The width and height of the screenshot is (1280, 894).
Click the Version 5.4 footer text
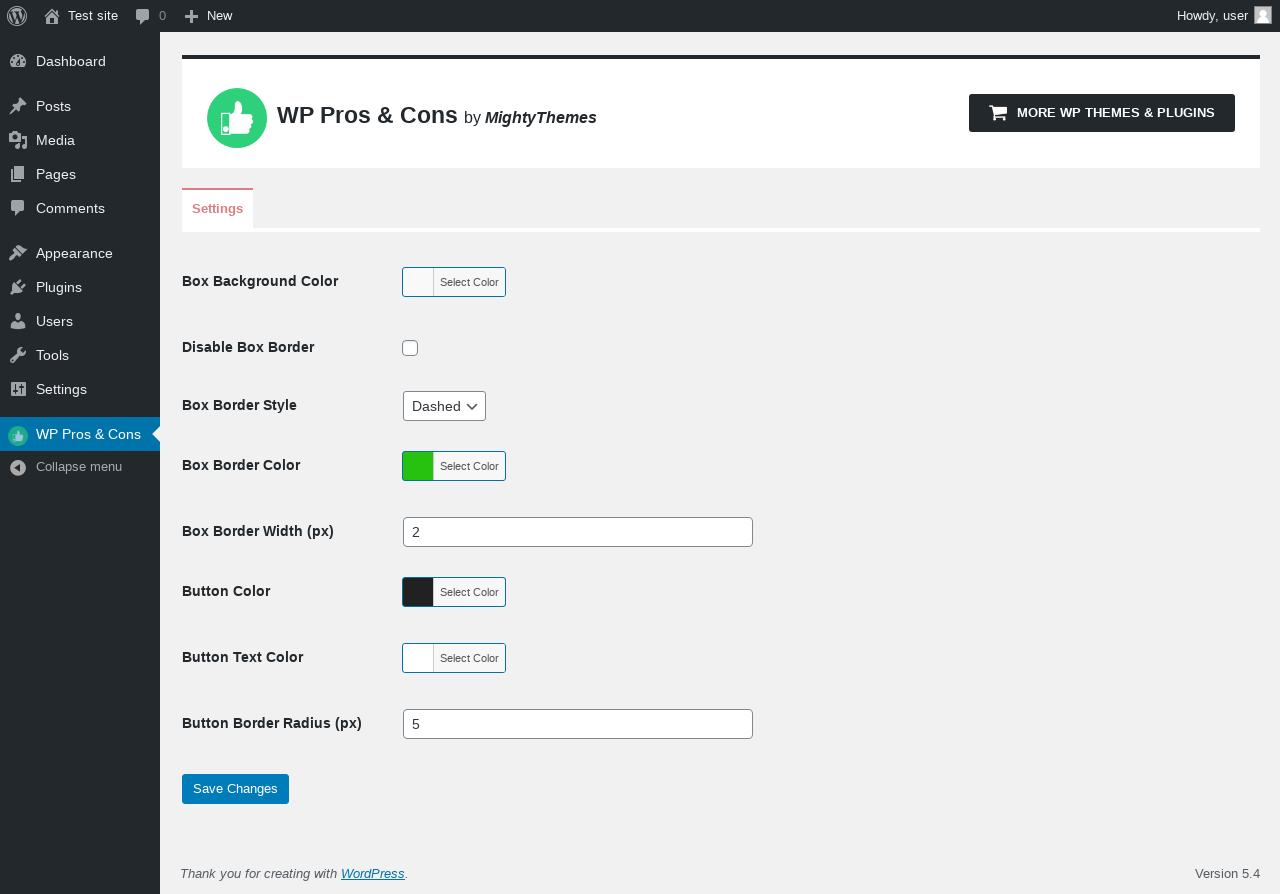(x=1227, y=873)
